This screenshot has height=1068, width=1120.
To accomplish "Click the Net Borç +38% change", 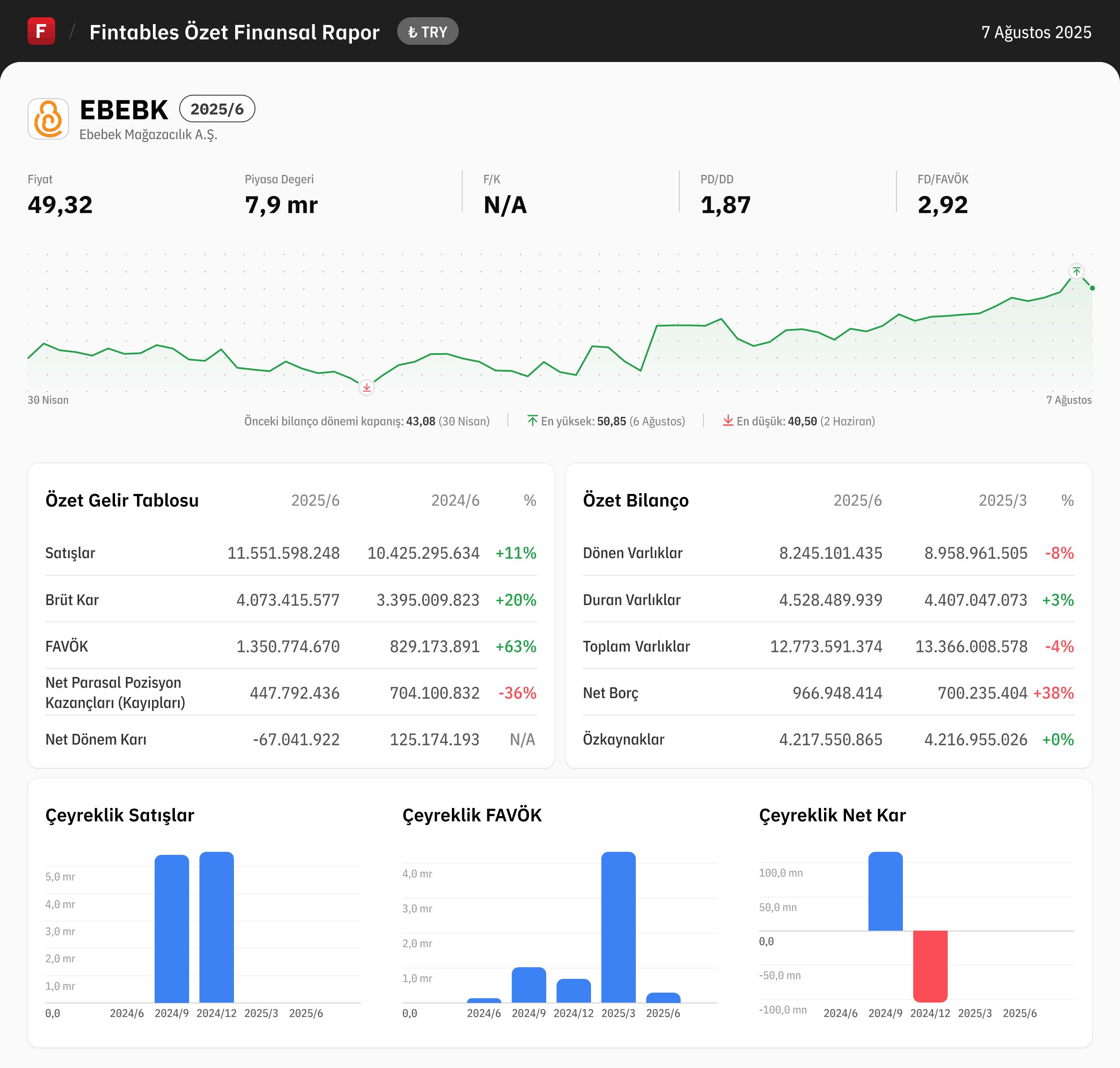I will [1053, 693].
